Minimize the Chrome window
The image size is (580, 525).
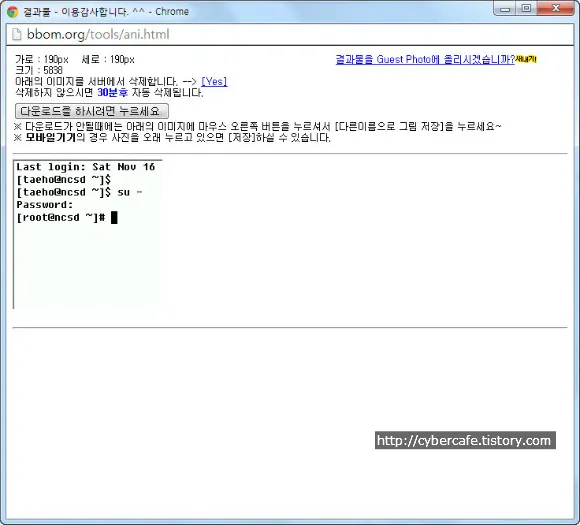(x=505, y=9)
